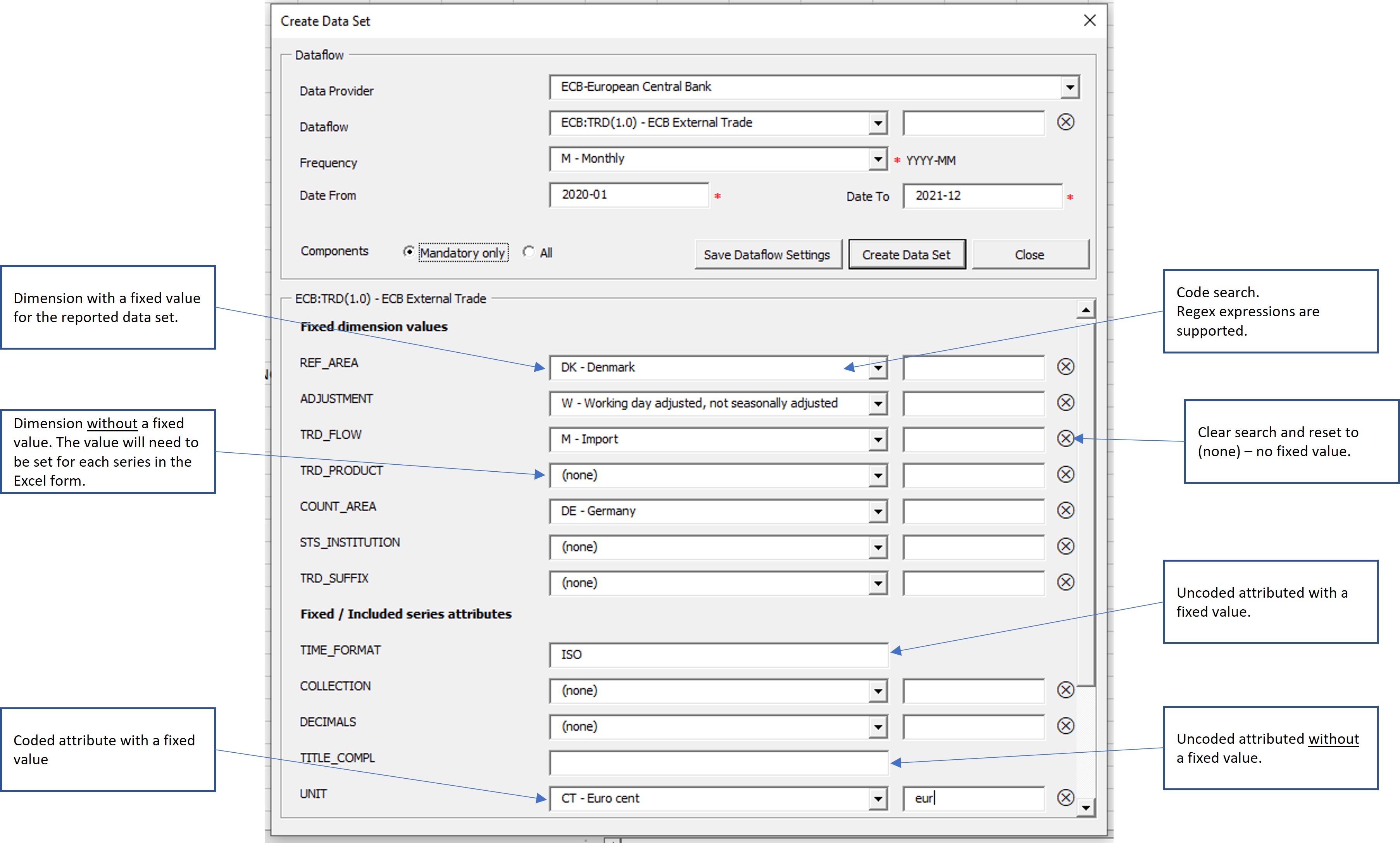
Task: Select the All components option
Action: coord(529,252)
